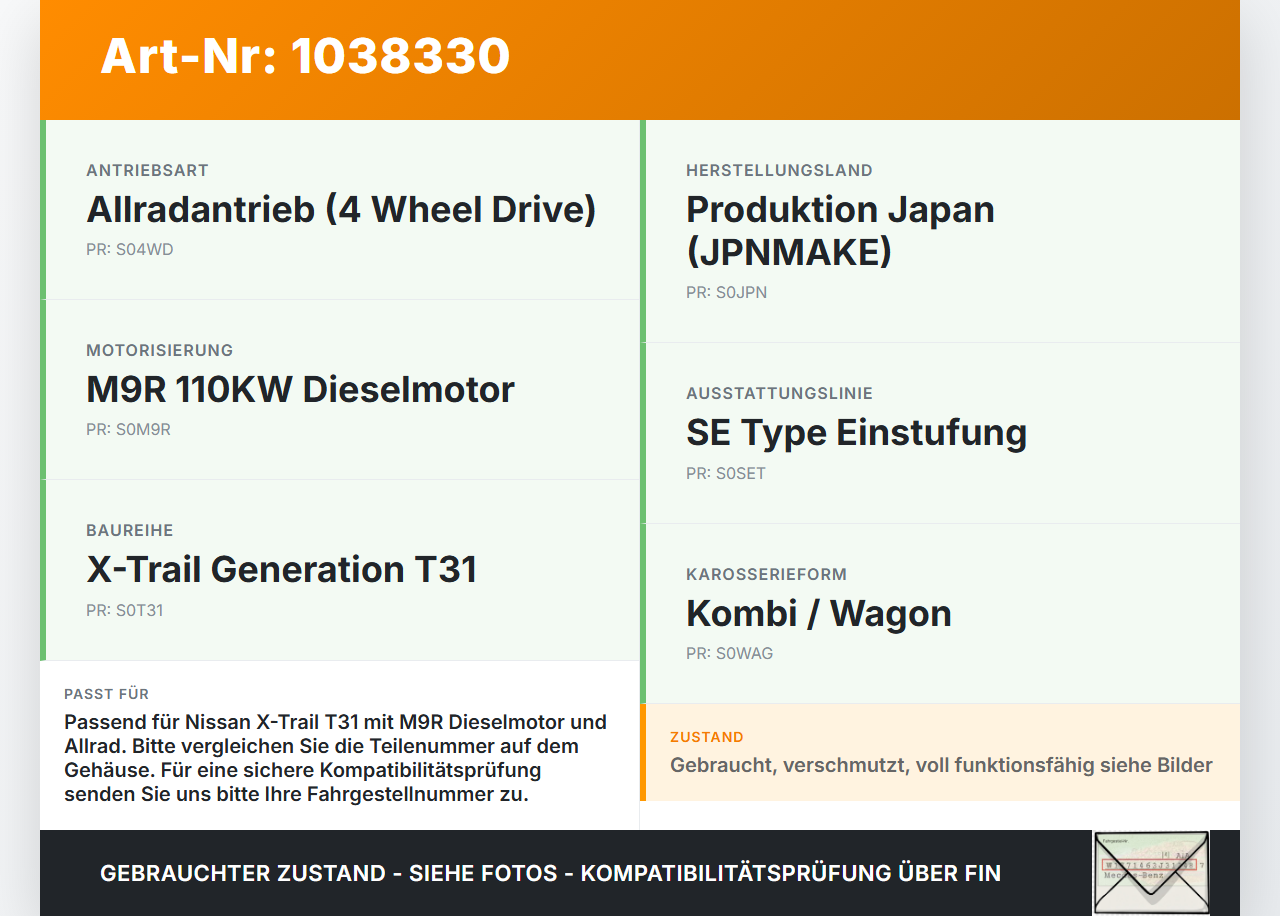Click the envelope icon with VIN document

point(1151,872)
